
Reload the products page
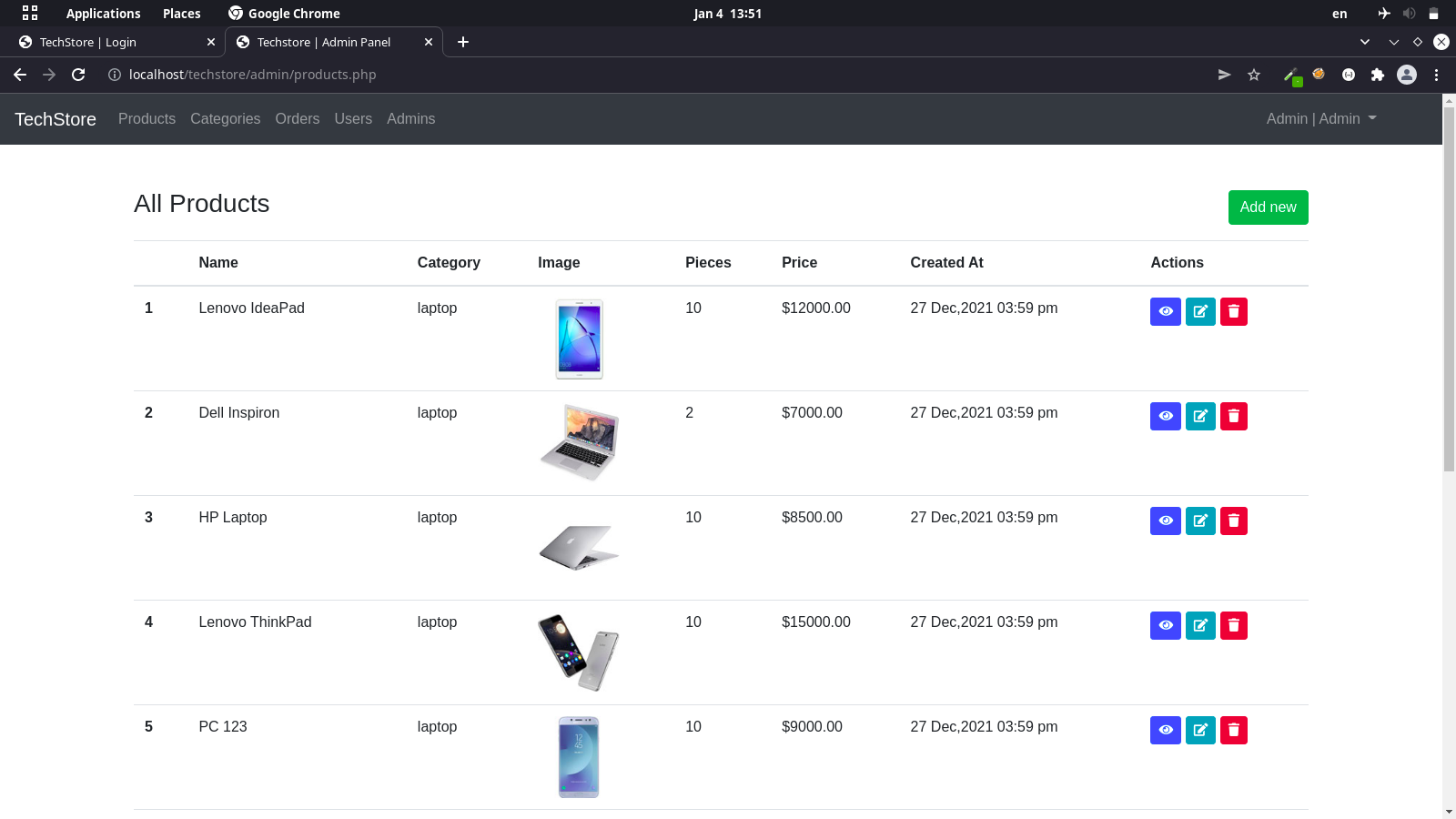click(78, 75)
